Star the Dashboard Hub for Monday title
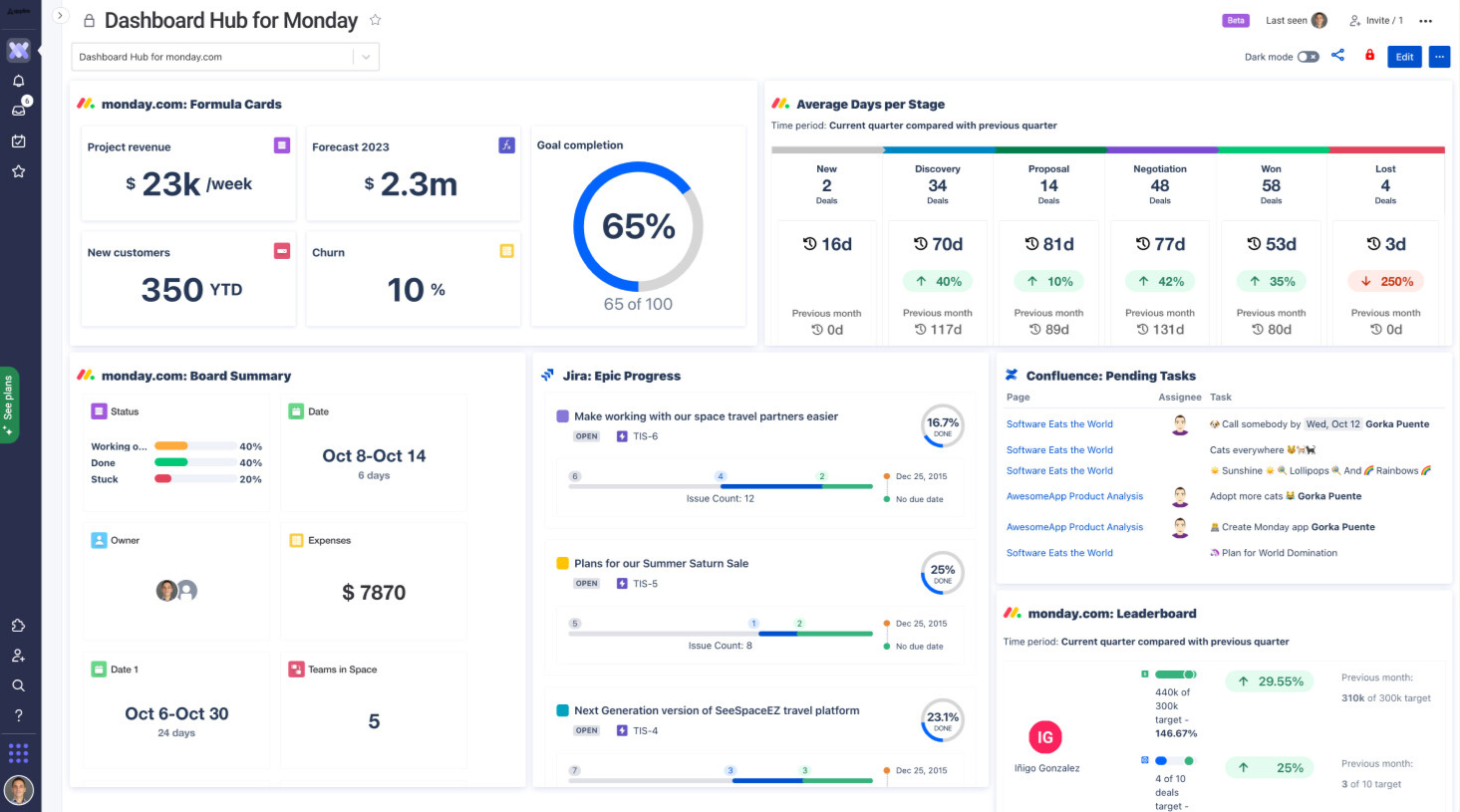 tap(374, 19)
